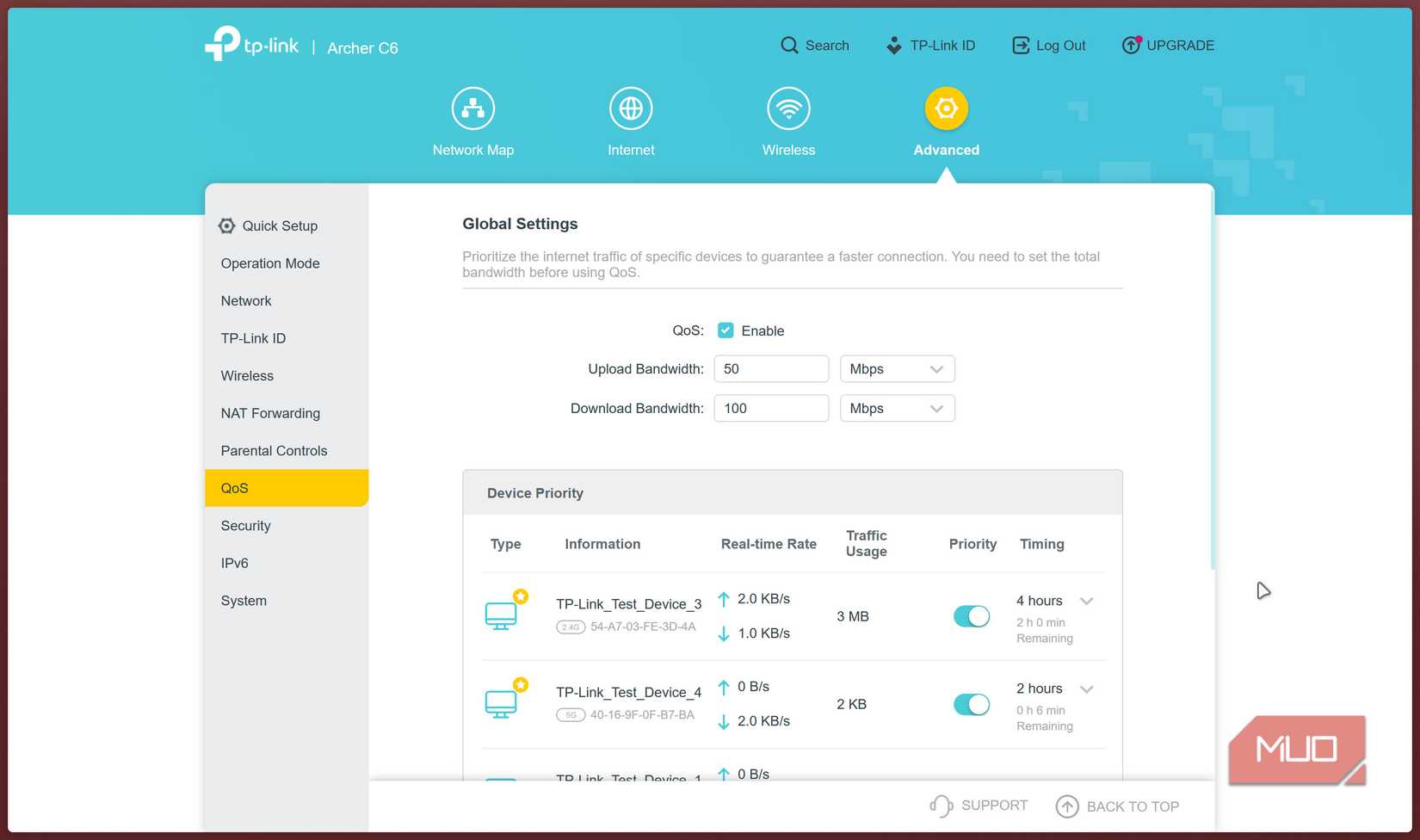
Task: Click the Back to Top arrow icon
Action: click(1067, 806)
